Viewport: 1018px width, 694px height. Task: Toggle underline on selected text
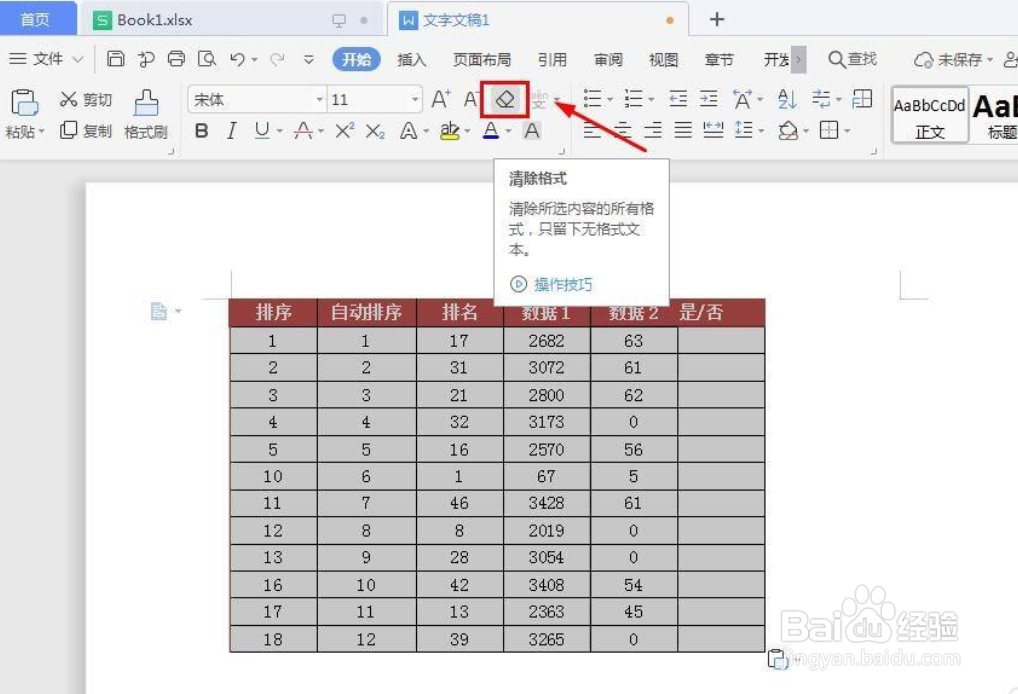coord(262,131)
